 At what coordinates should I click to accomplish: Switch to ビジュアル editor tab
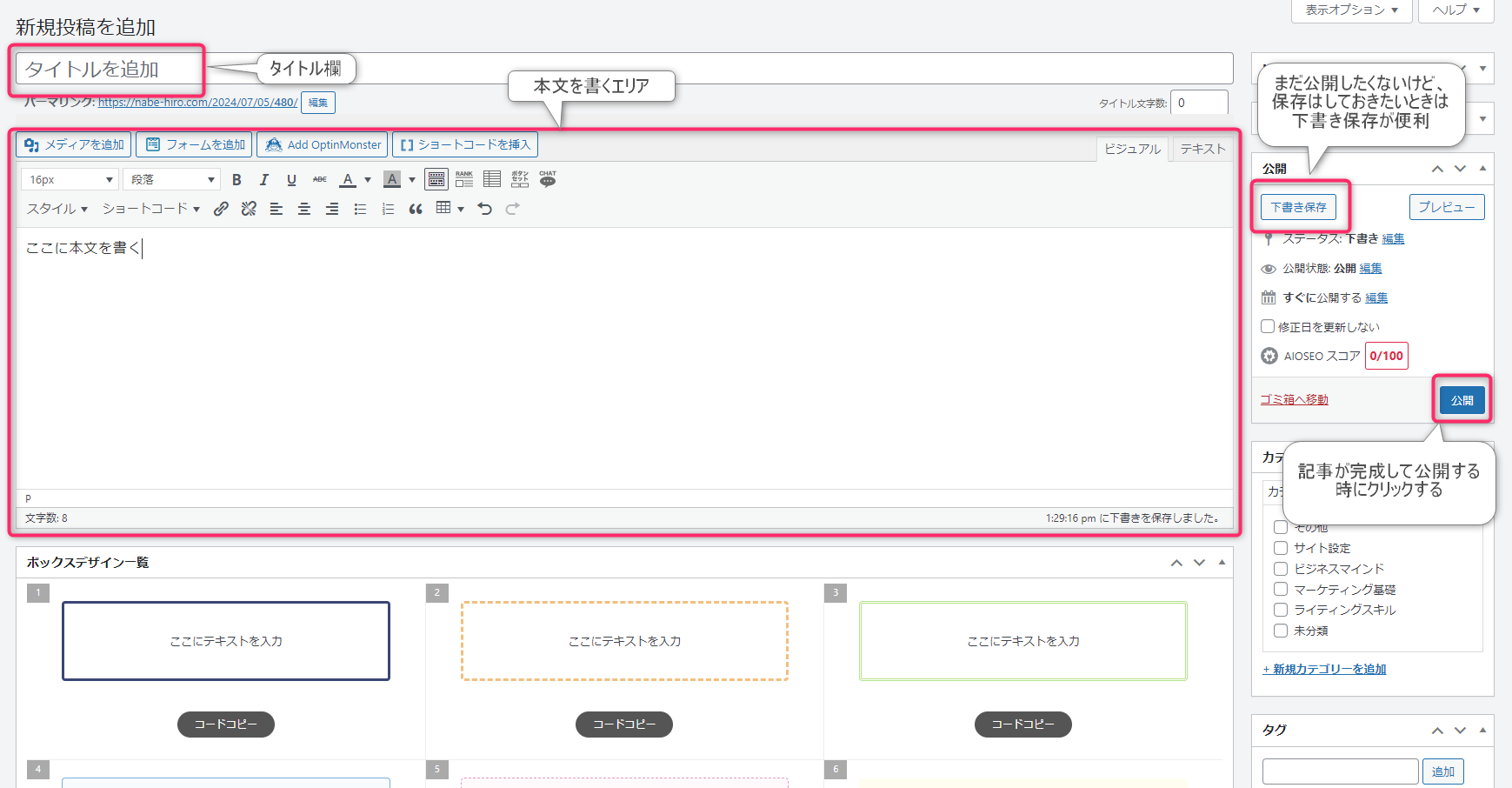point(1132,150)
